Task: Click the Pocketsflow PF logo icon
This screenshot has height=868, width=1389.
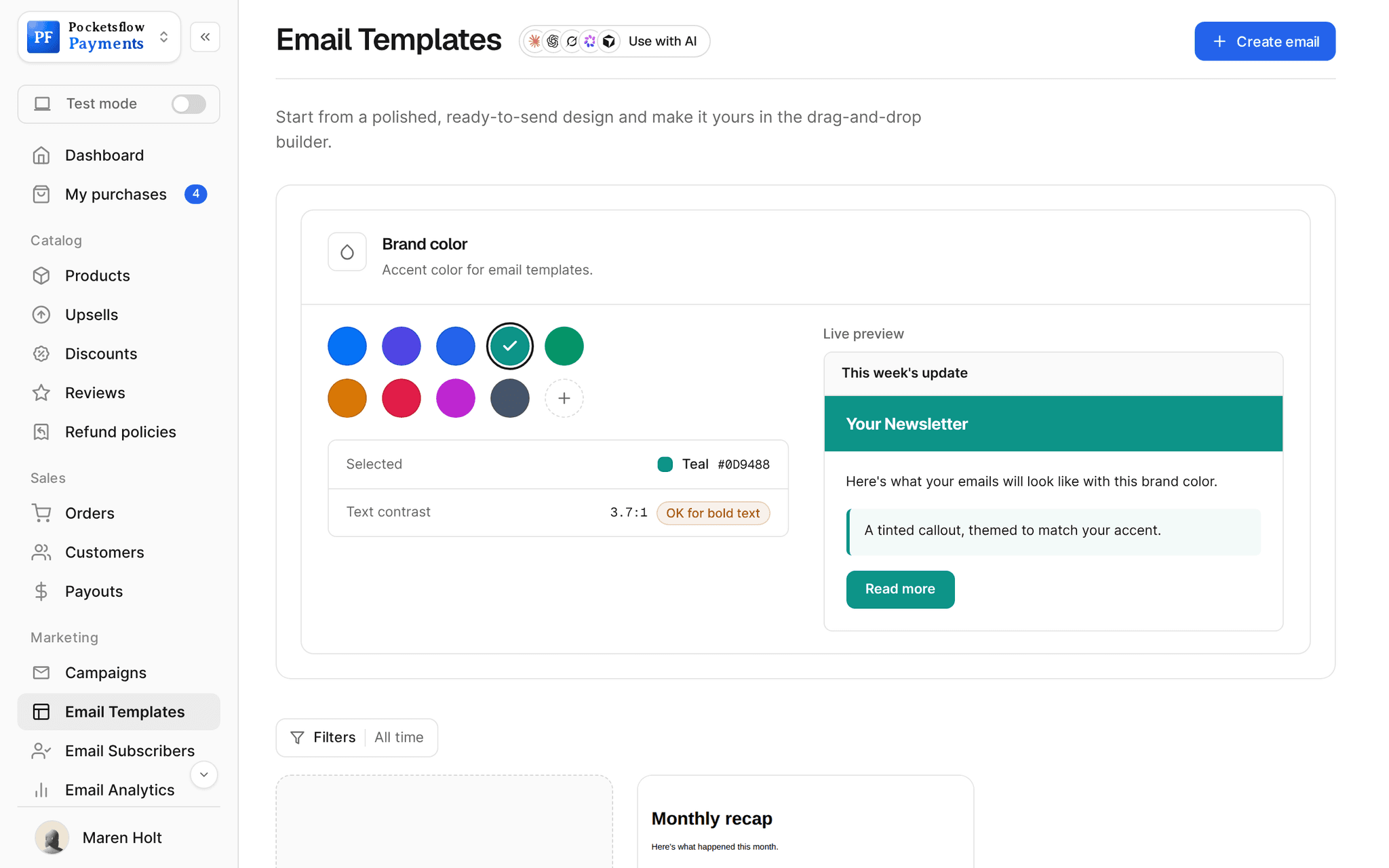Action: (43, 37)
